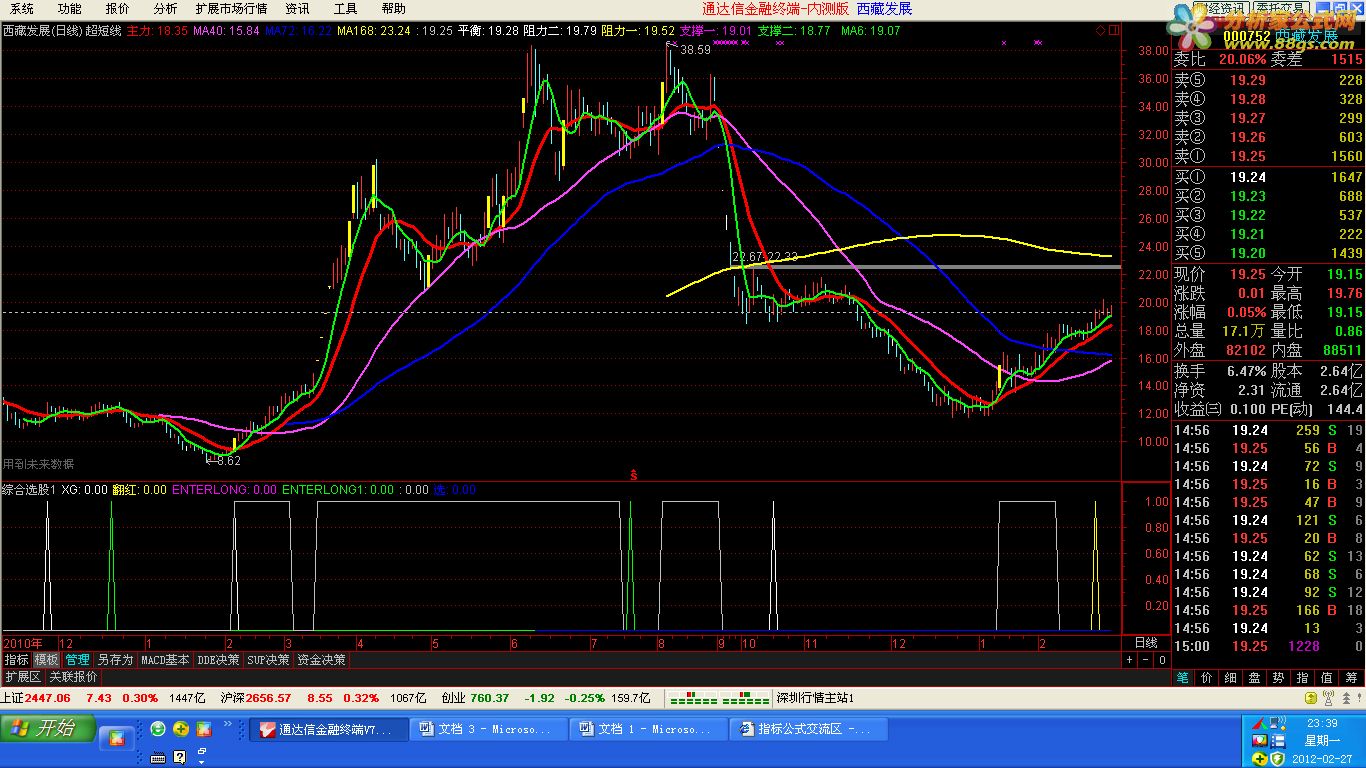The width and height of the screenshot is (1366, 768).
Task: Switch to the MACD基本 indicator template
Action: tap(165, 660)
